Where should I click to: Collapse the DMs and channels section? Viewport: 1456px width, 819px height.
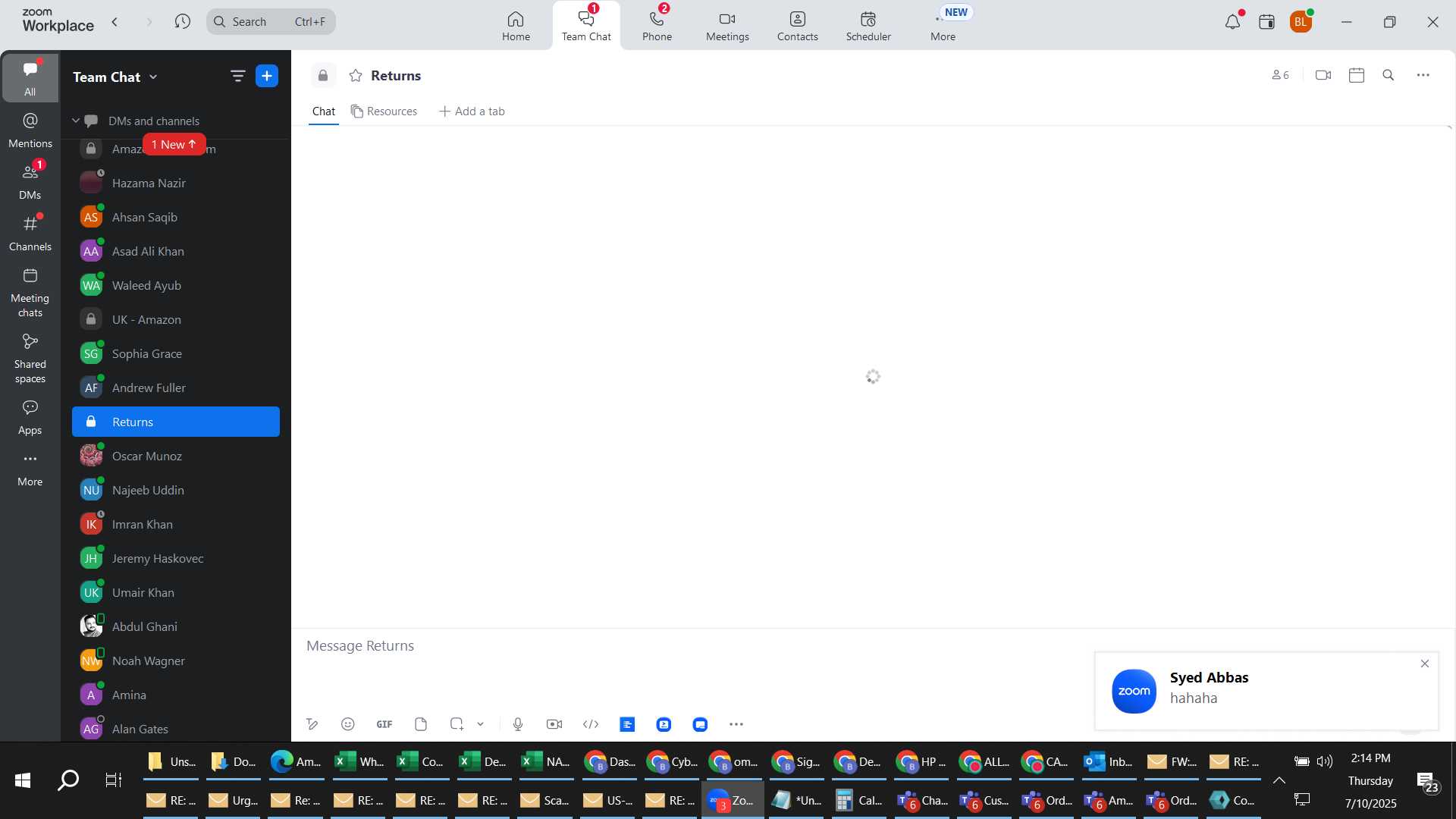[x=76, y=121]
